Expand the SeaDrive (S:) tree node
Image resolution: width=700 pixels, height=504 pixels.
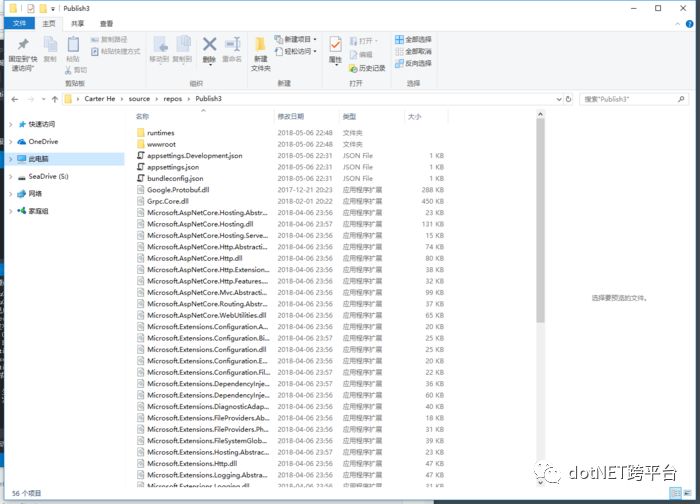[11, 177]
